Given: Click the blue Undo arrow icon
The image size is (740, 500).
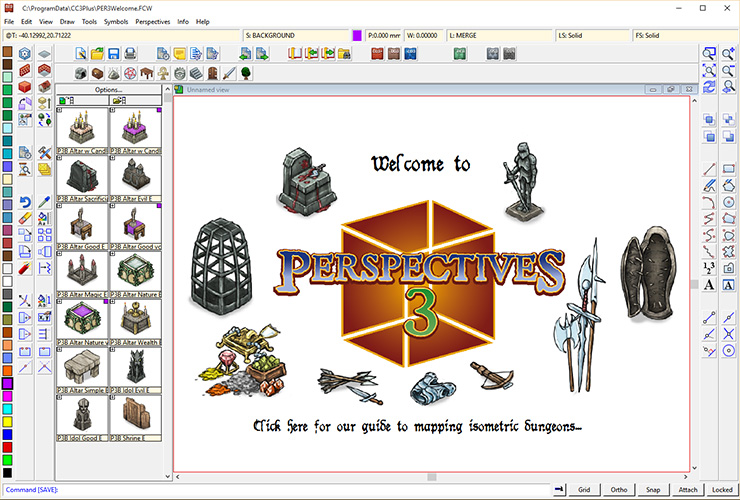Looking at the screenshot, I should (x=25, y=203).
